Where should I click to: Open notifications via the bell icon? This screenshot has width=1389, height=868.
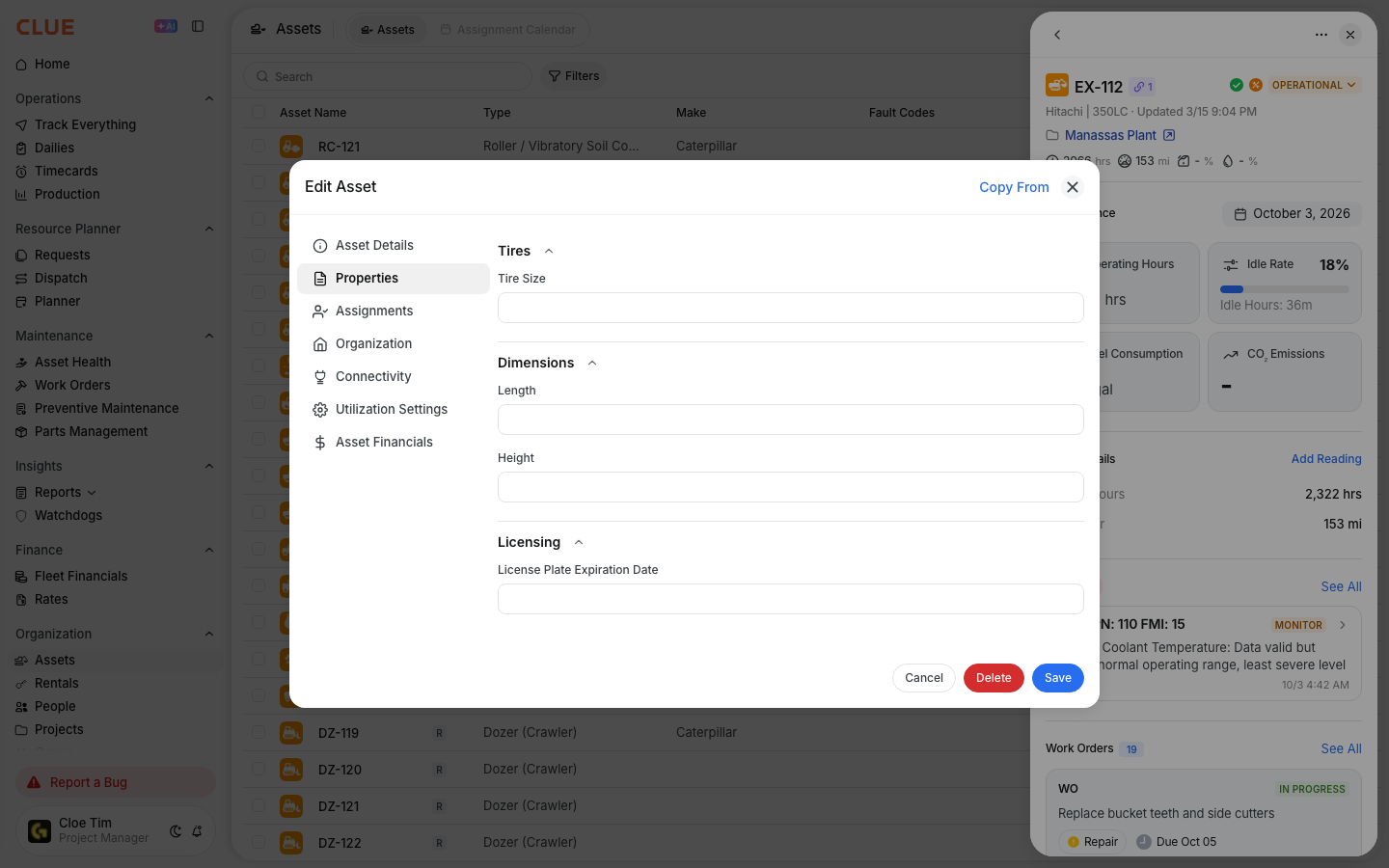(197, 830)
